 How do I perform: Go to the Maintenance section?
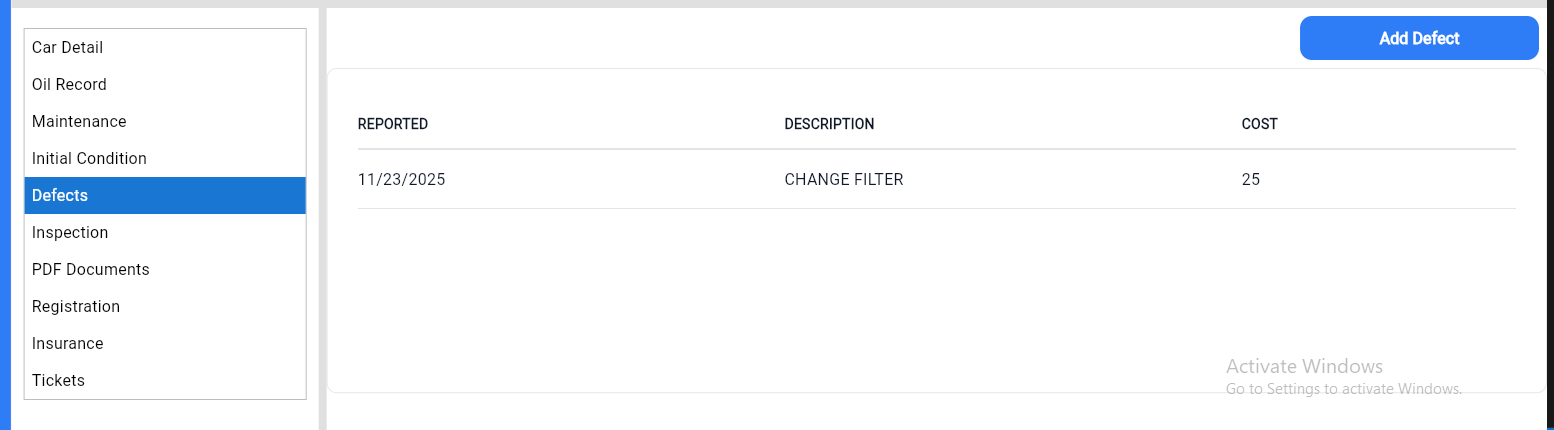pos(79,122)
